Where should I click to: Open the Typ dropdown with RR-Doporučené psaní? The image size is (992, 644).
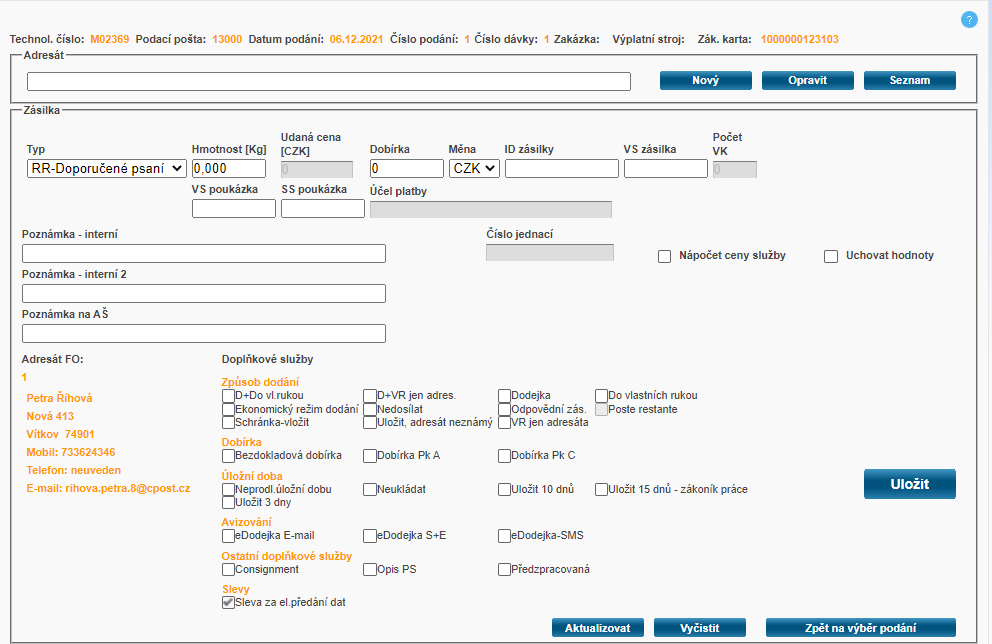106,169
